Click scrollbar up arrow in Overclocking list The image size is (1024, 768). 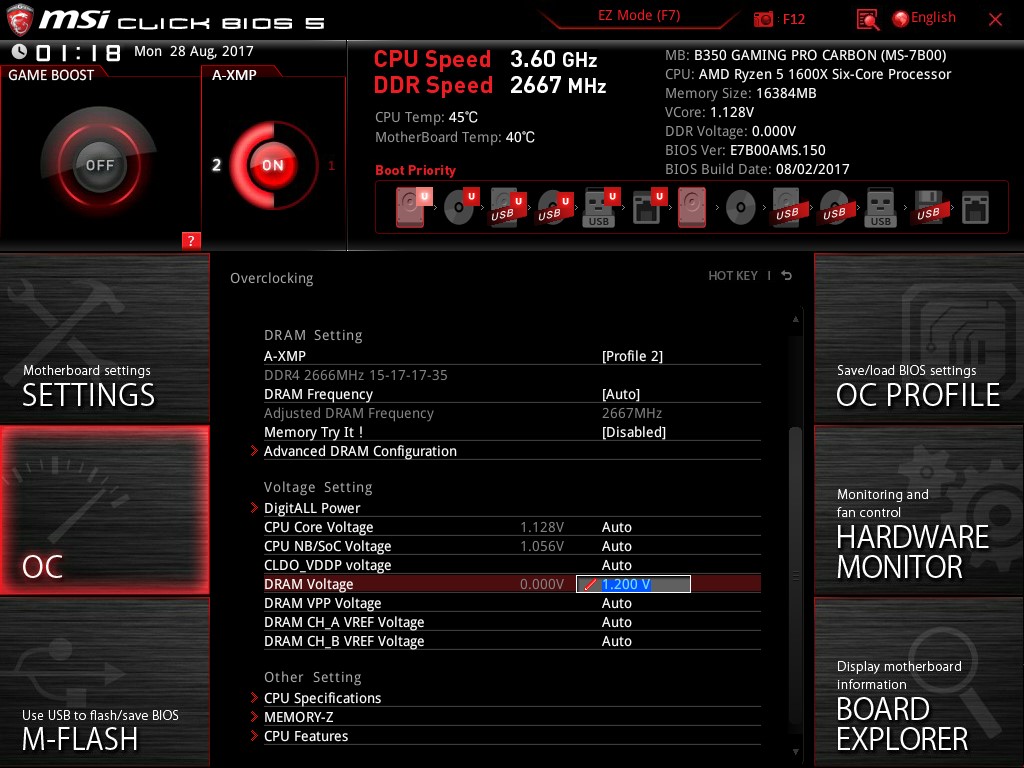(x=795, y=319)
